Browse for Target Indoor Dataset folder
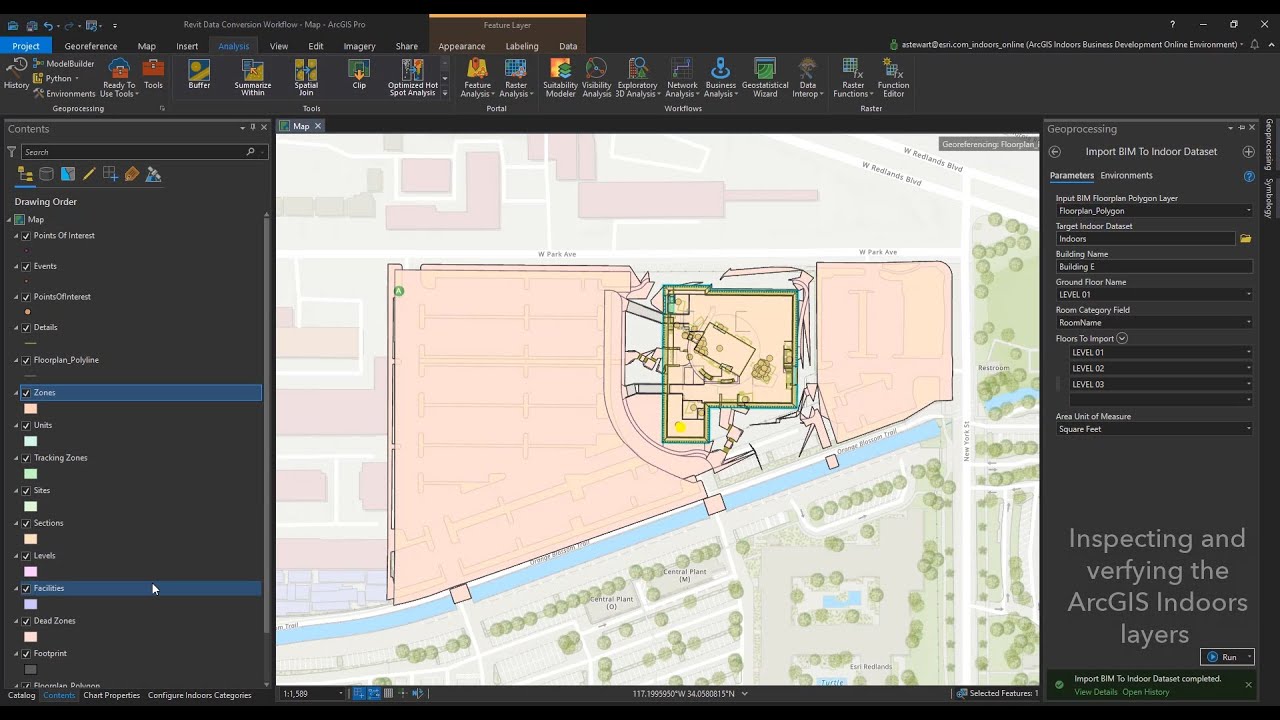This screenshot has width=1280, height=720. pyautogui.click(x=1246, y=239)
